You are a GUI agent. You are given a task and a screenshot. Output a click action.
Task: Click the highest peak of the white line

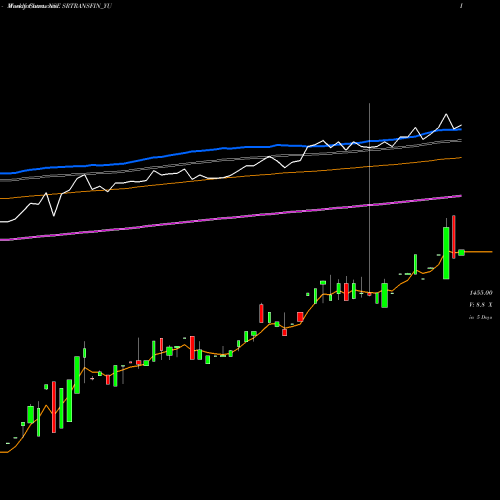click(x=446, y=114)
